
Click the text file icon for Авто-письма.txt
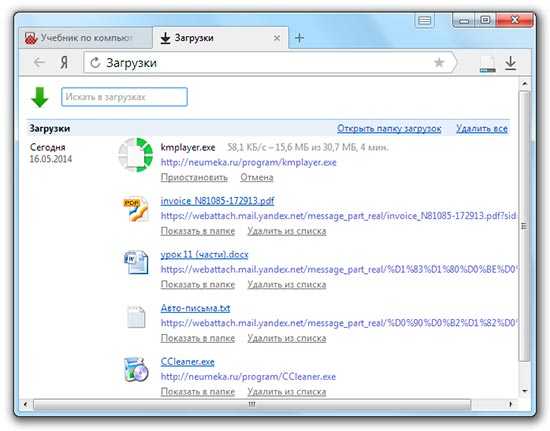pyautogui.click(x=136, y=317)
